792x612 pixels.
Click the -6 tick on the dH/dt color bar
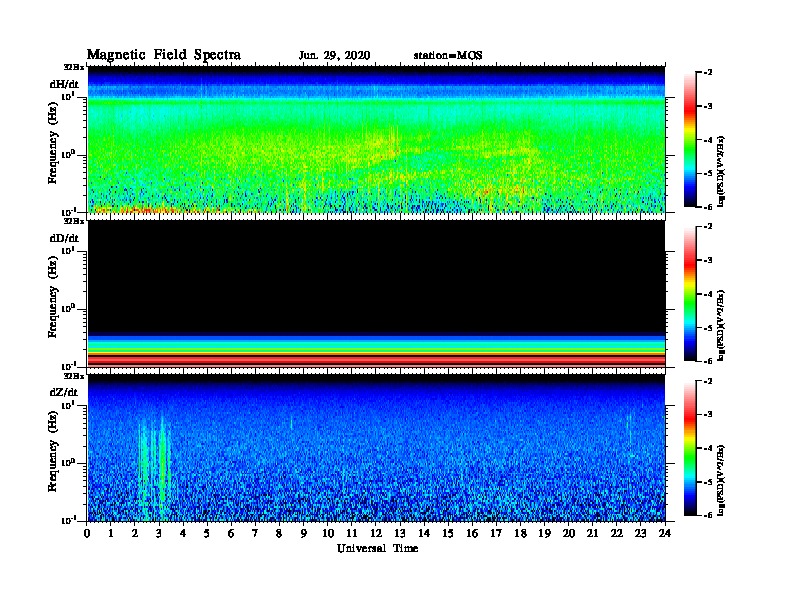tap(708, 207)
